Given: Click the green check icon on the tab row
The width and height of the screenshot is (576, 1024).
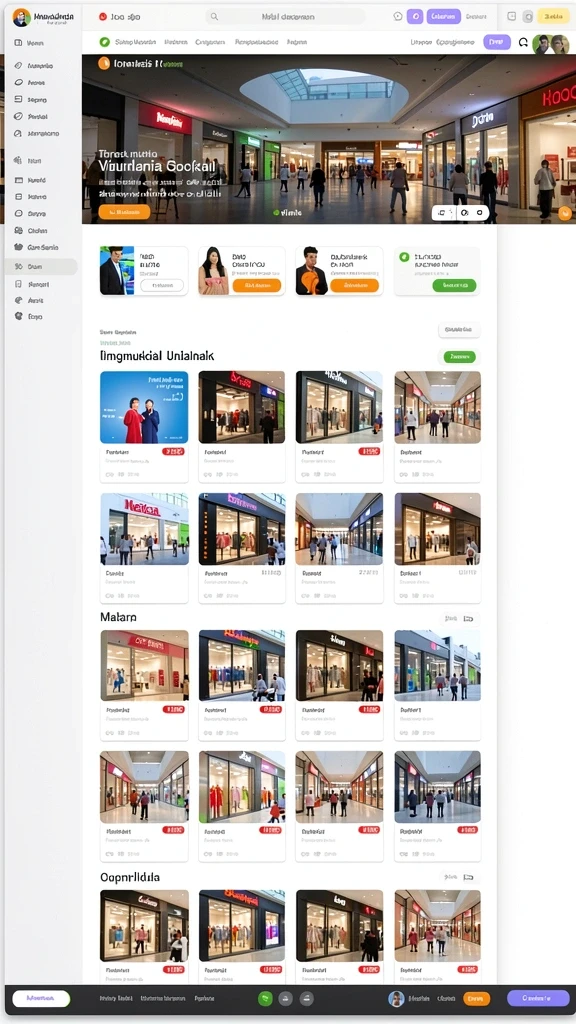Looking at the screenshot, I should coord(104,42).
